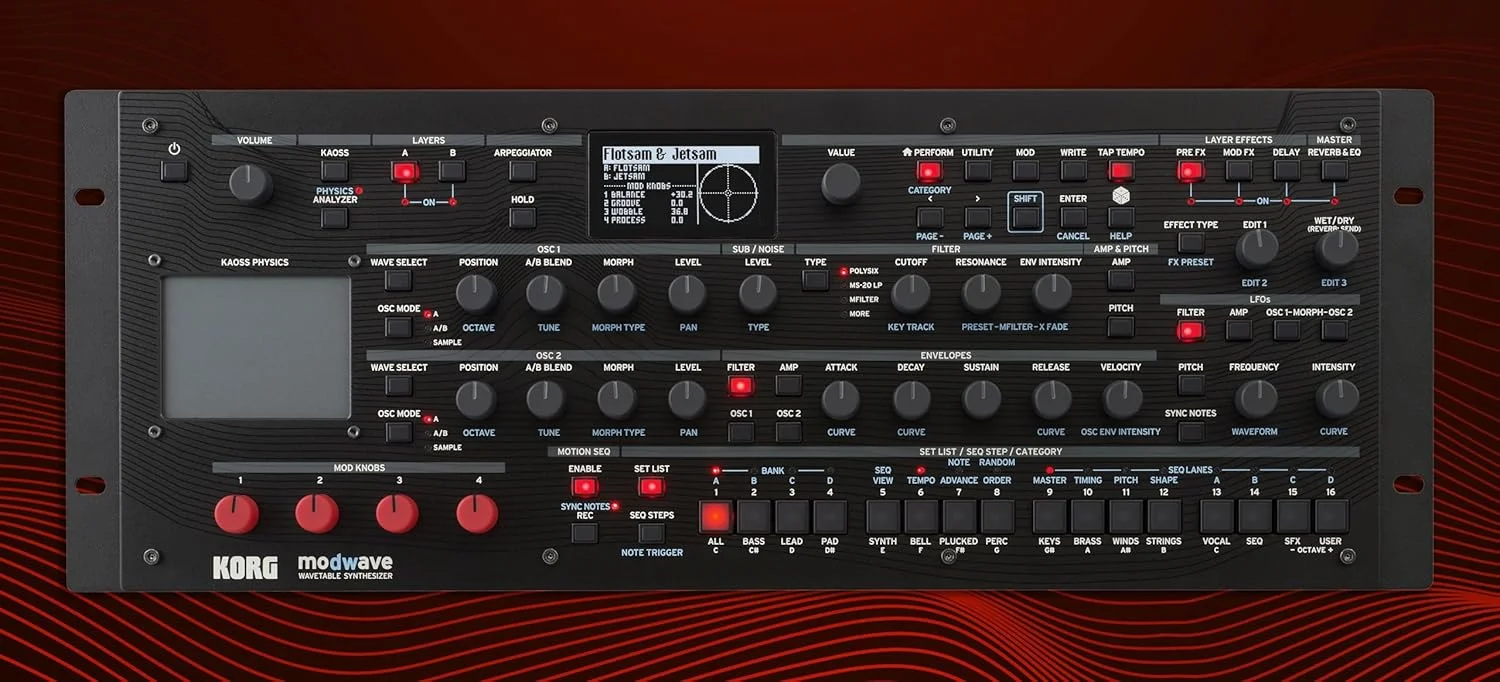Tap the TAP TEMPO button
This screenshot has width=1500, height=682.
point(1122,170)
